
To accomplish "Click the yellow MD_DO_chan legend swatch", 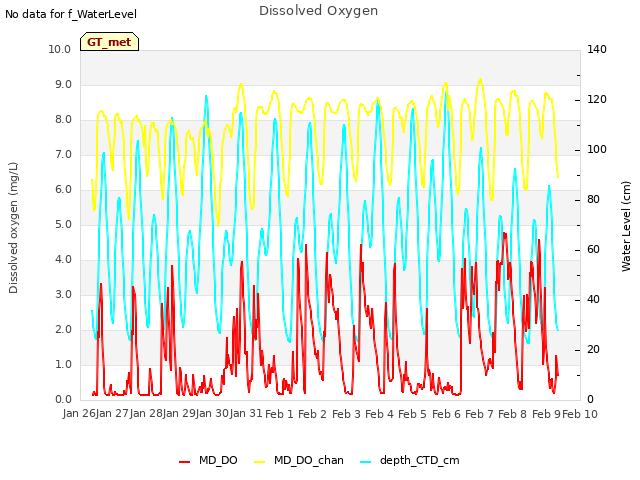I will coord(260,462).
